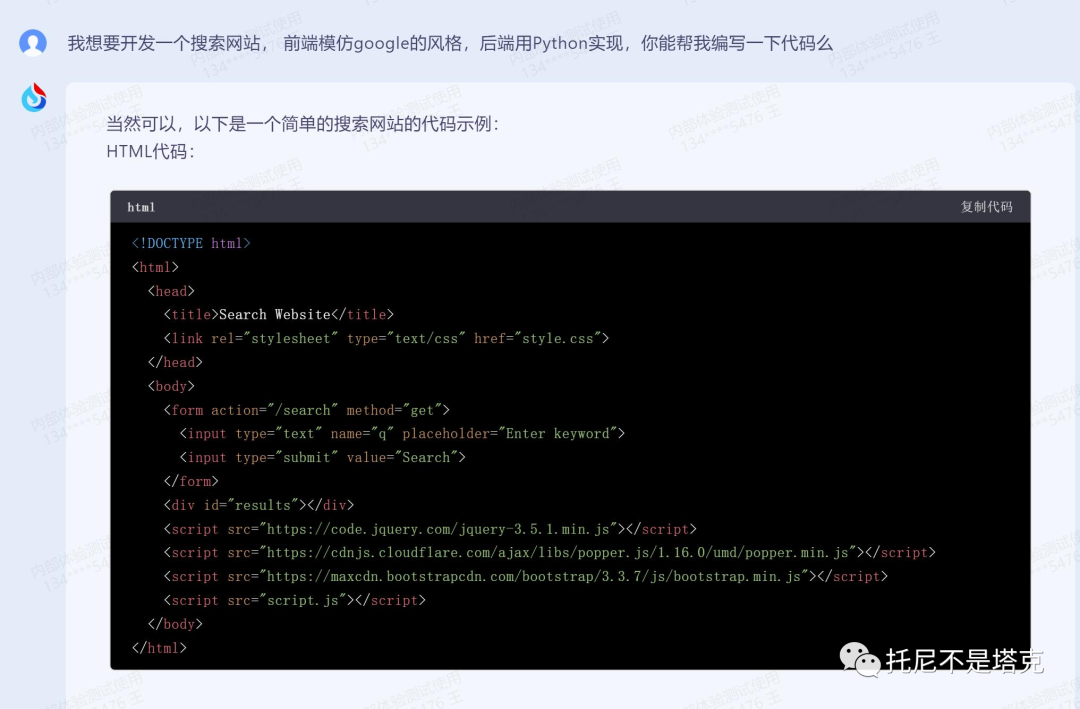Click the HTML代码 heading text

[150, 151]
